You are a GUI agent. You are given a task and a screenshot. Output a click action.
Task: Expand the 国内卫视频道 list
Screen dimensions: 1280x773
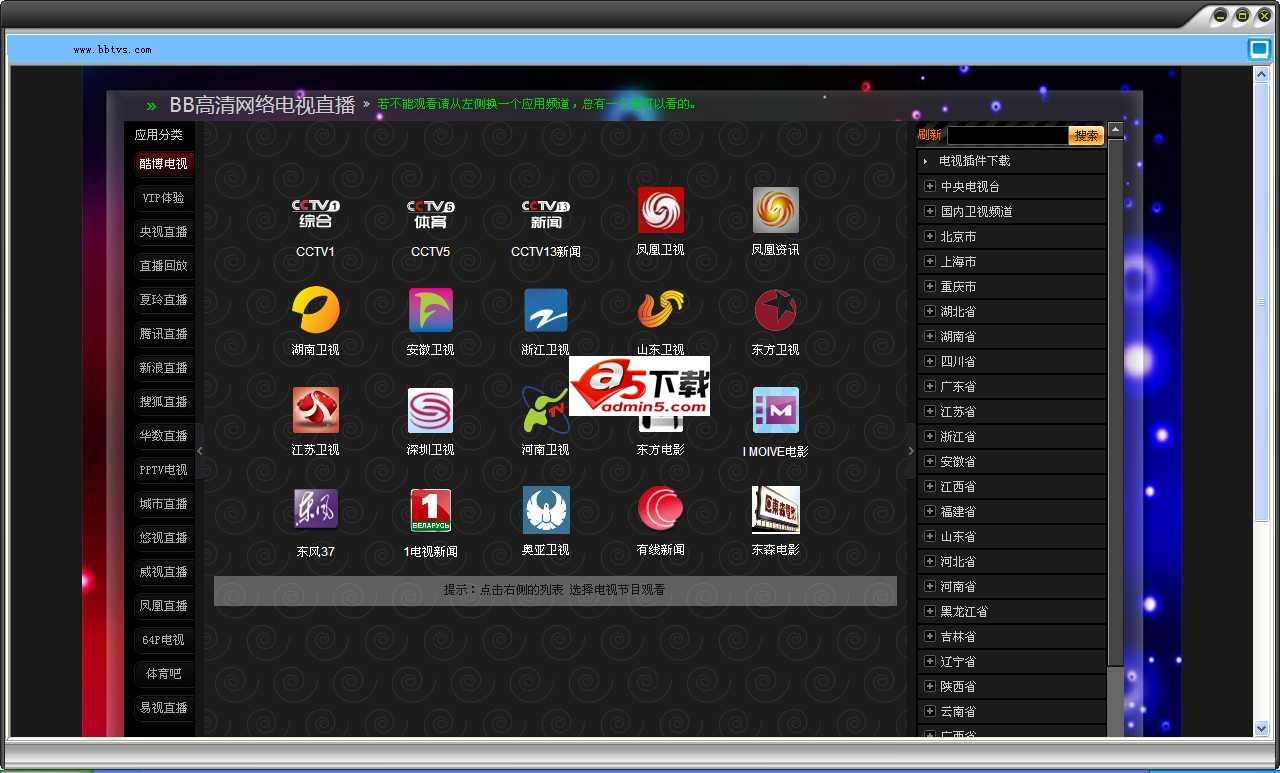point(930,211)
